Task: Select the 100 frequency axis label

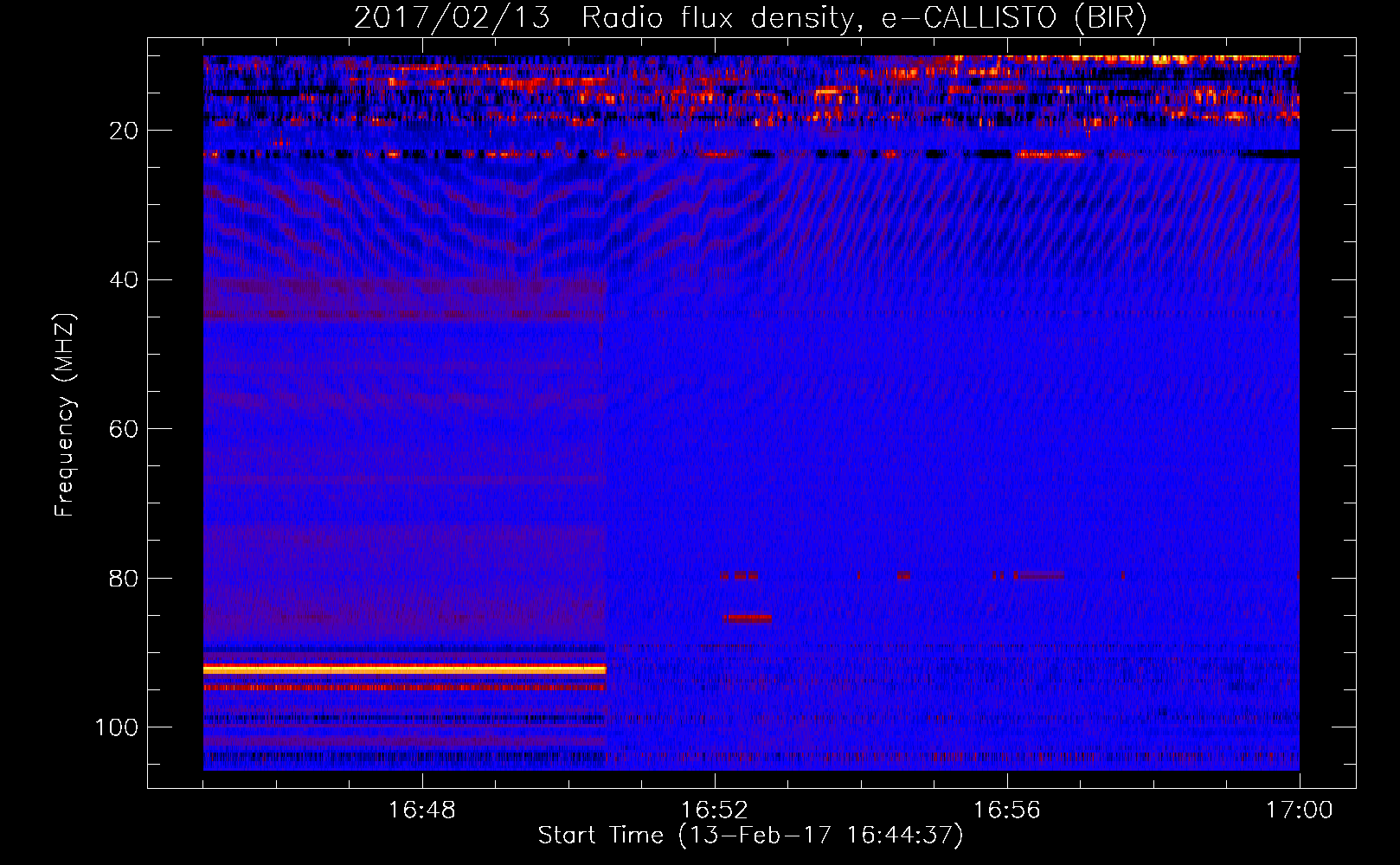Action: coord(117,727)
